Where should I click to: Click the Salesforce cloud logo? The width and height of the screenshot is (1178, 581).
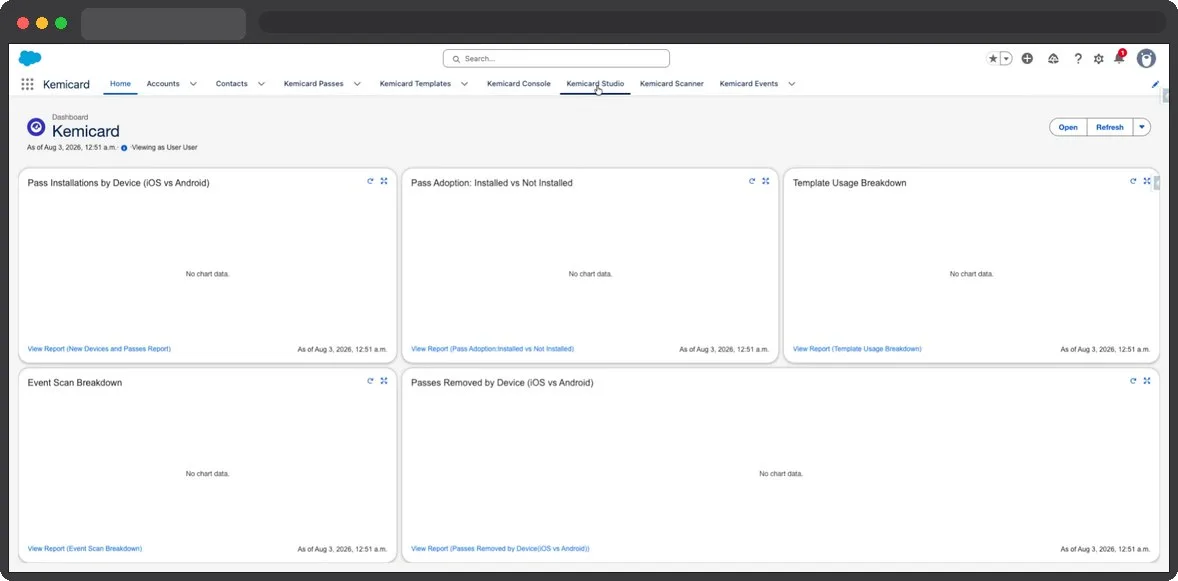(30, 58)
